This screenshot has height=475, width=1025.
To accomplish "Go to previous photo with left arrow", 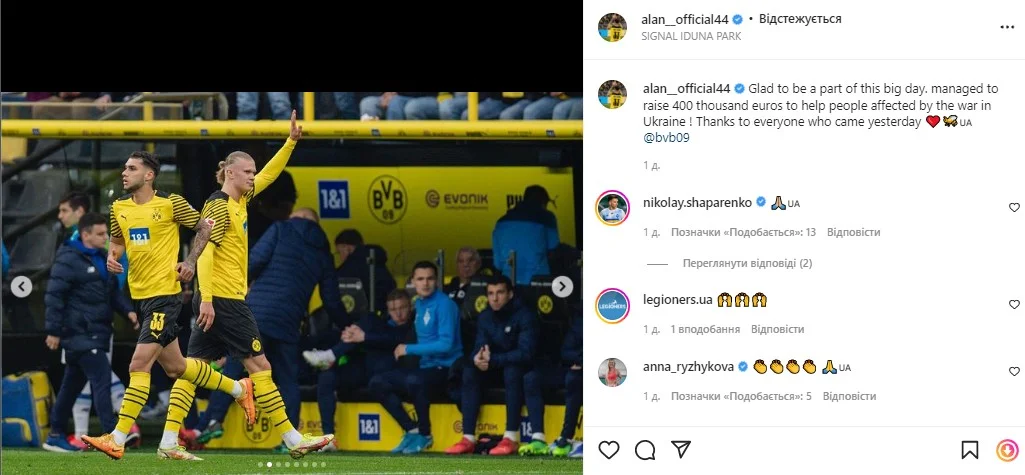I will click(x=22, y=286).
